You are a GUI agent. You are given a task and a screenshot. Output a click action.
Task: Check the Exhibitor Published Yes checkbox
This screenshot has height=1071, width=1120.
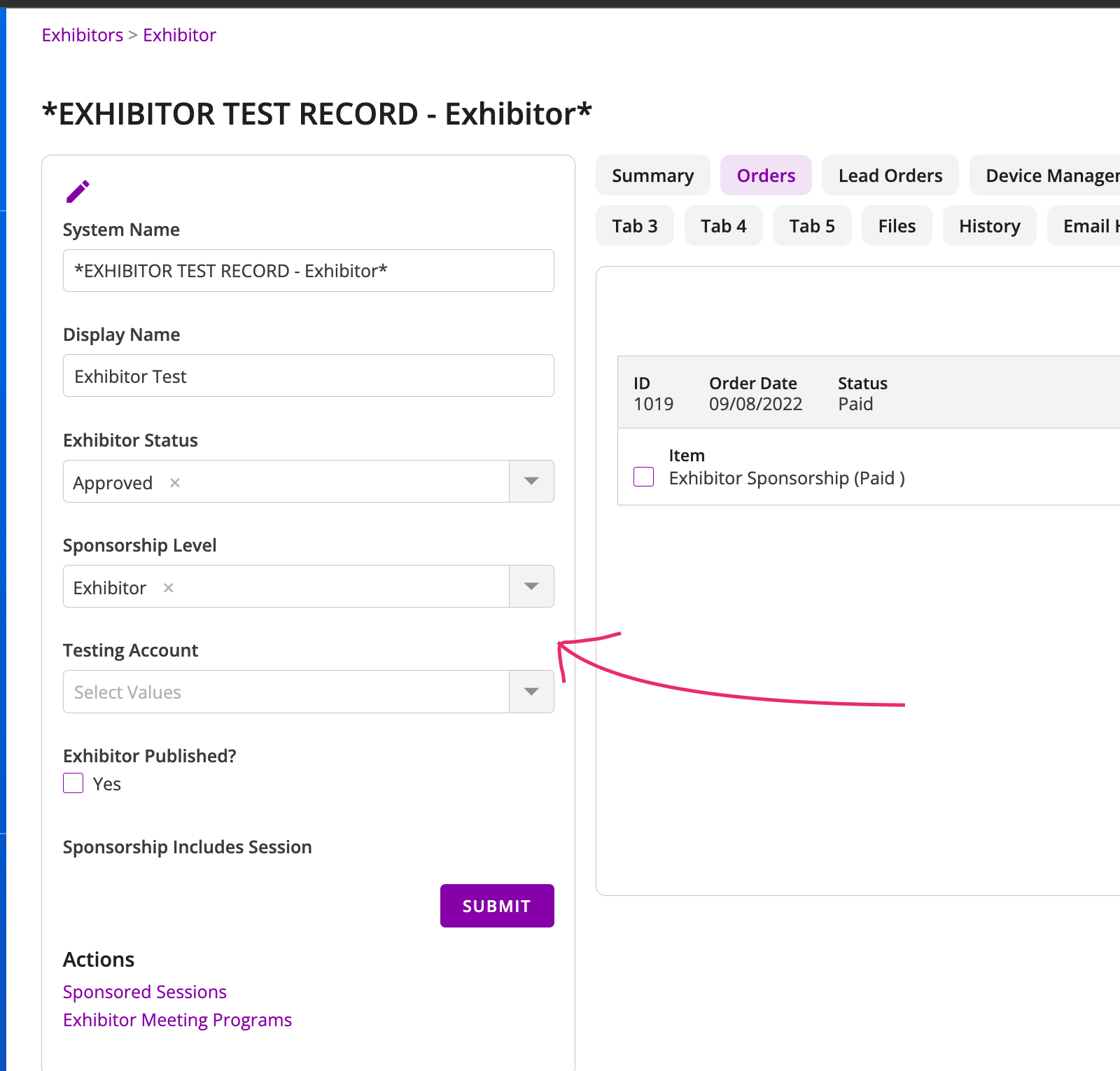click(73, 783)
